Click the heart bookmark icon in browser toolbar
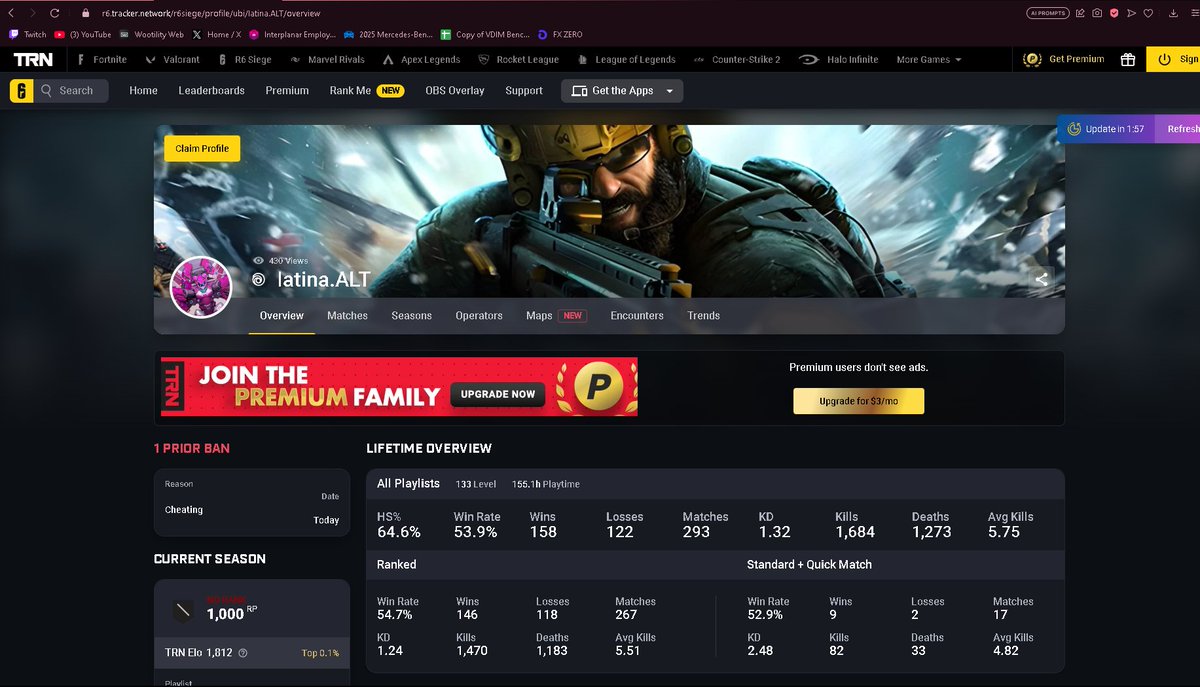The height and width of the screenshot is (687, 1200). point(1149,13)
